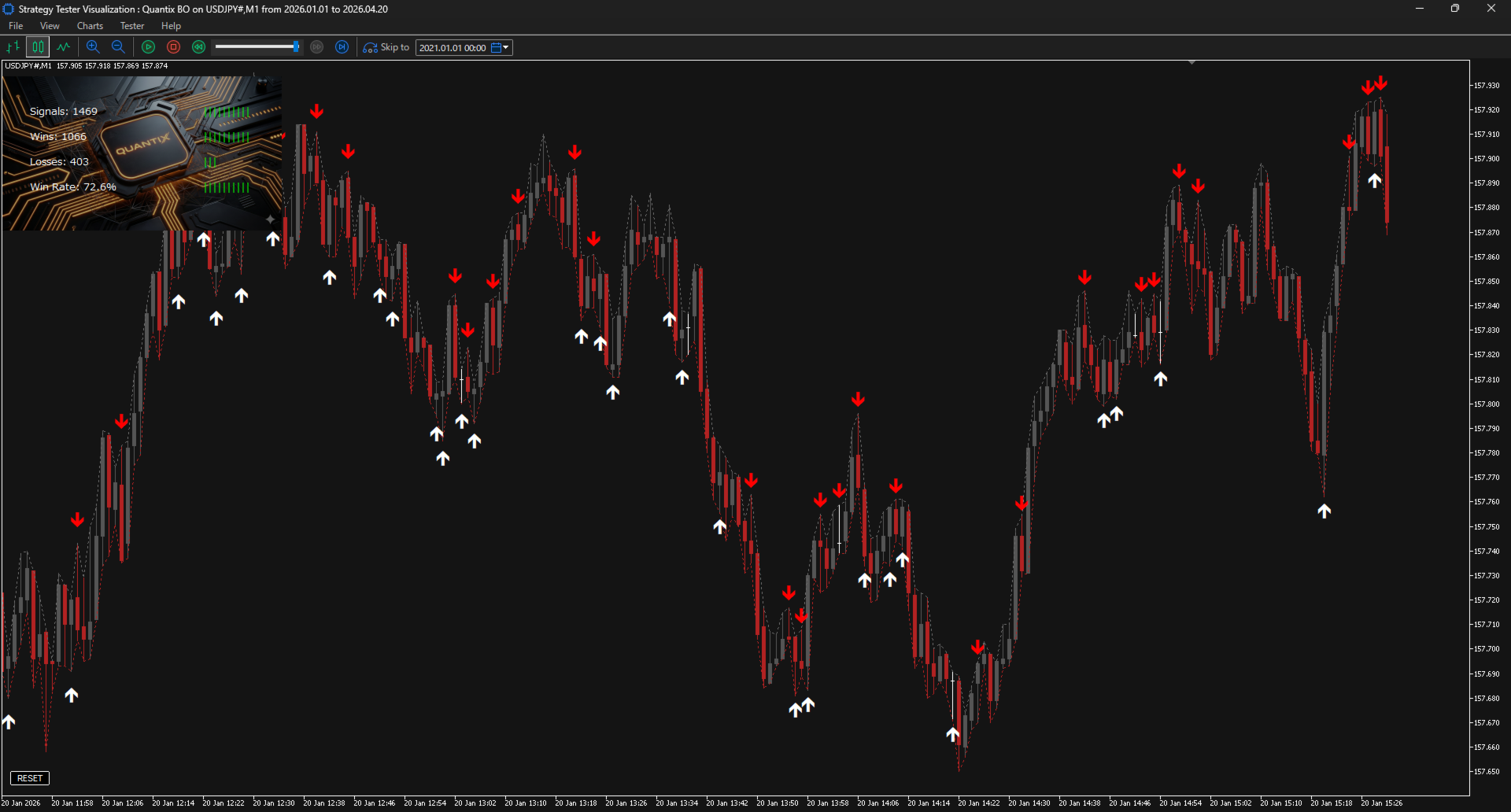Click the USDJPY#,M1 chart symbol label
This screenshot has width=1511, height=812.
click(x=28, y=66)
